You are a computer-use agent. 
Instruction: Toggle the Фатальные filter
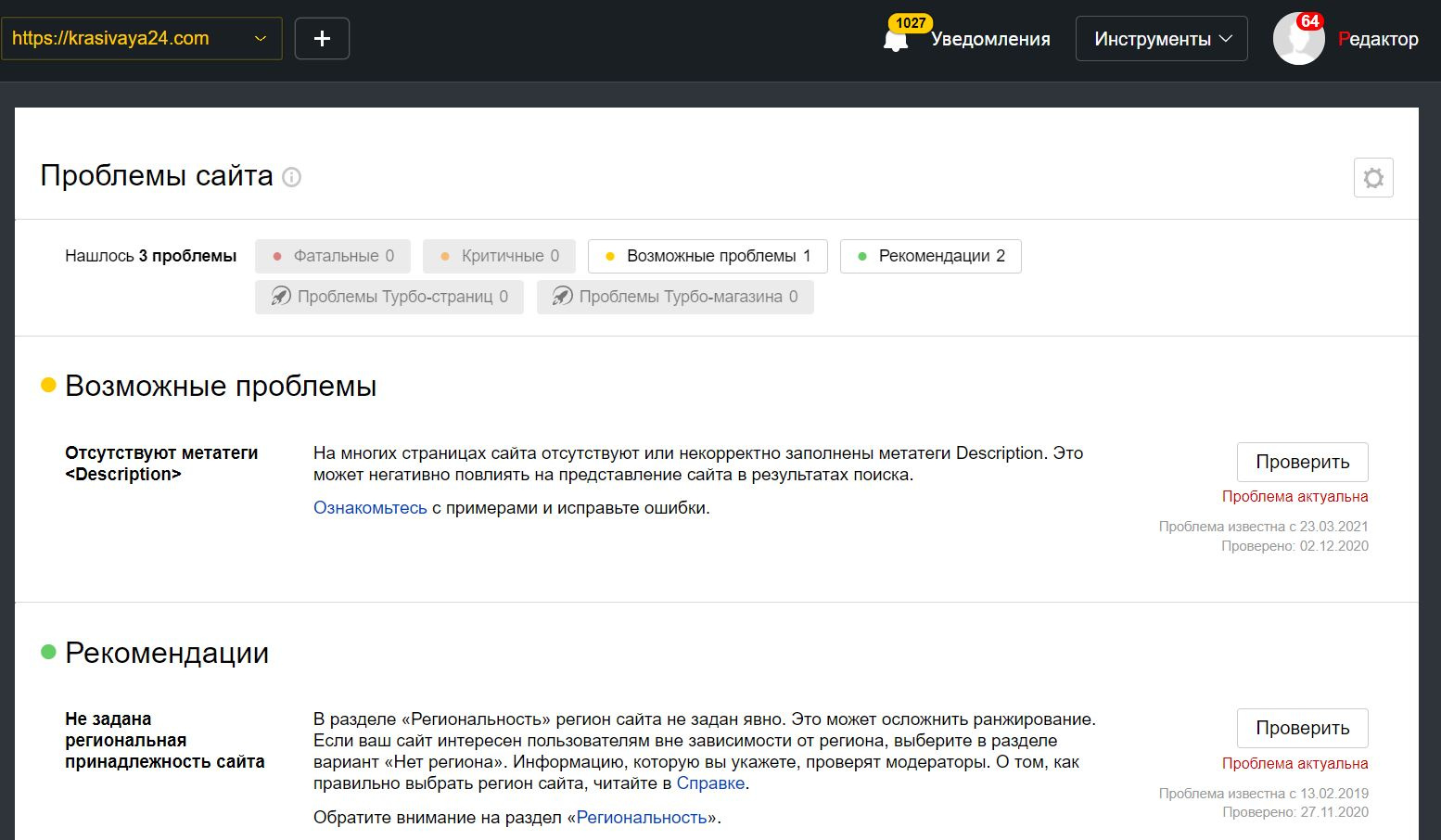(334, 257)
